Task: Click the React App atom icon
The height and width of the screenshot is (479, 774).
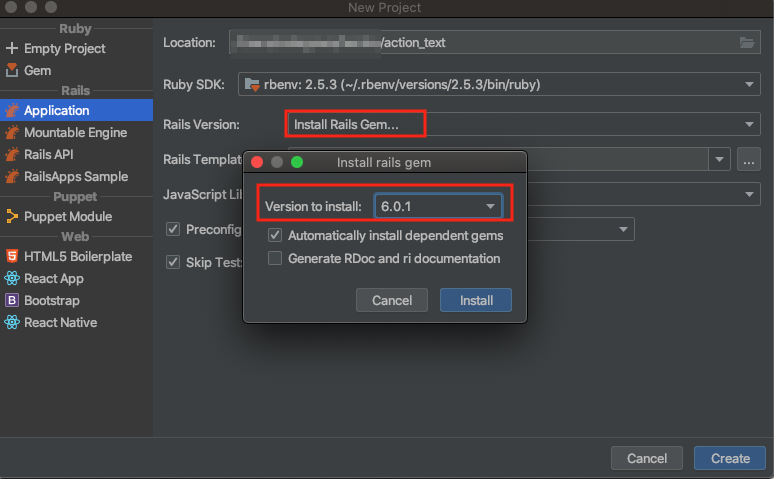Action: (12, 279)
